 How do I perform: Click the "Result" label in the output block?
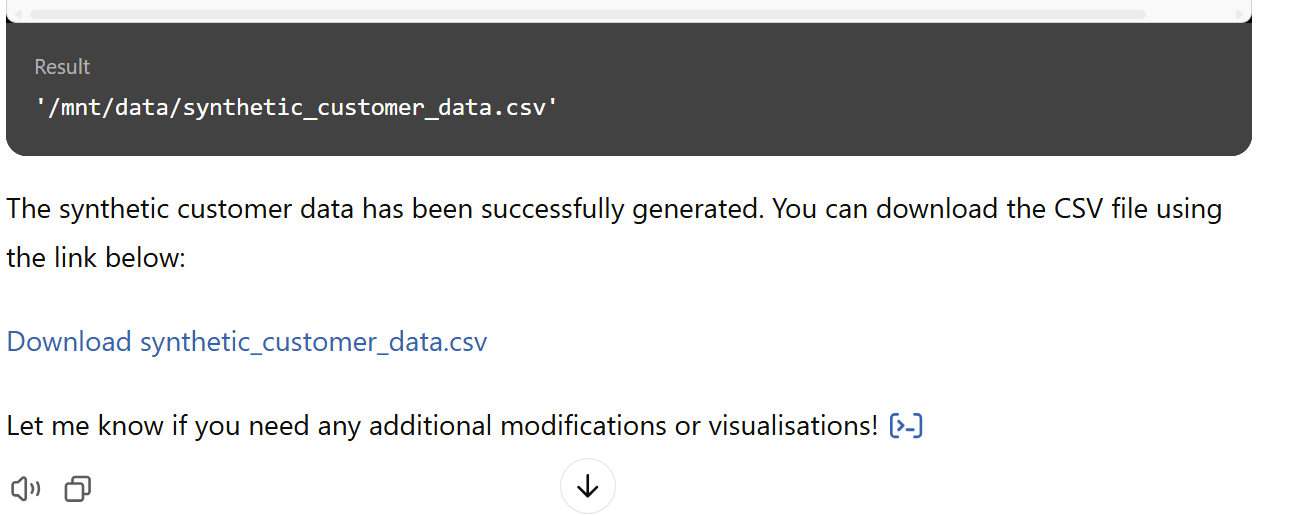(62, 67)
